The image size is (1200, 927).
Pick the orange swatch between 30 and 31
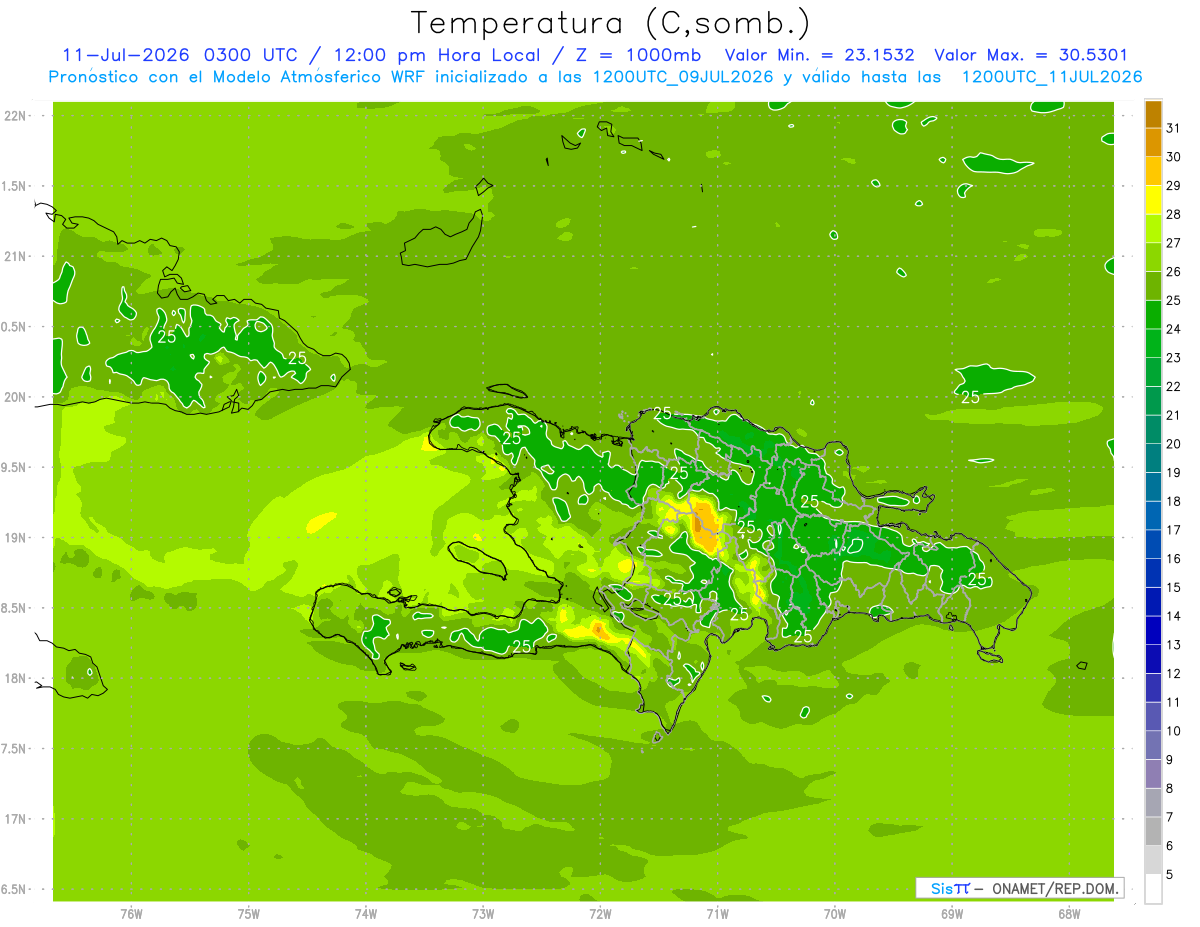1153,142
